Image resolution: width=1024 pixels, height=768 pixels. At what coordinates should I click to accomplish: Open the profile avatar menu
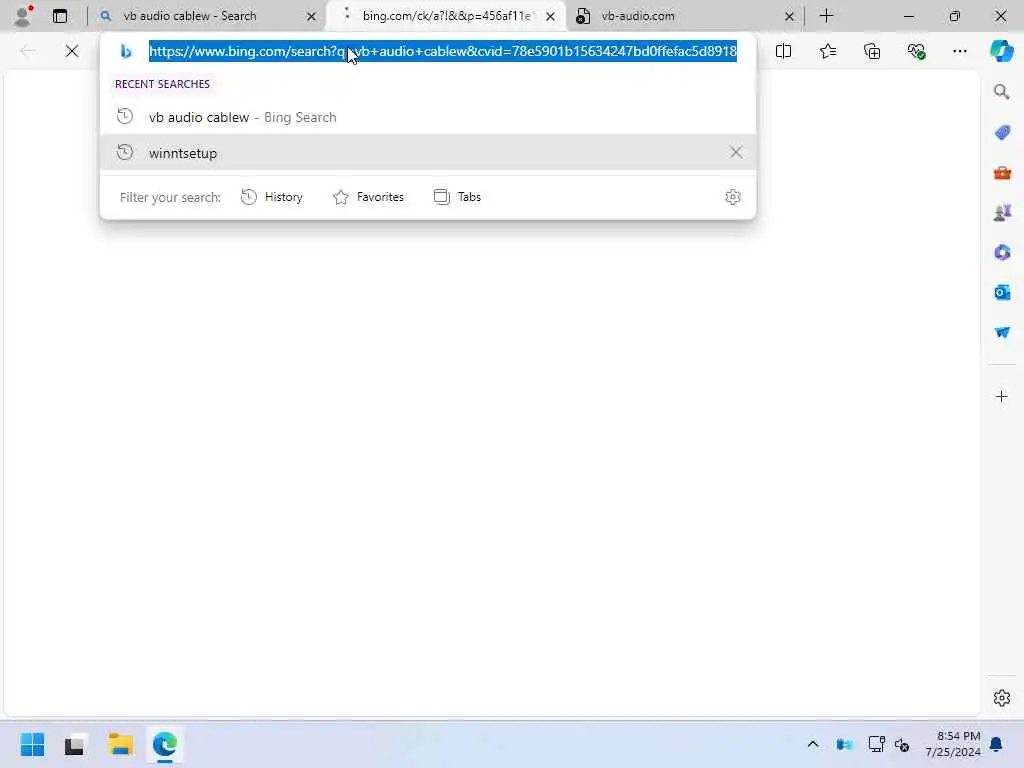[24, 16]
